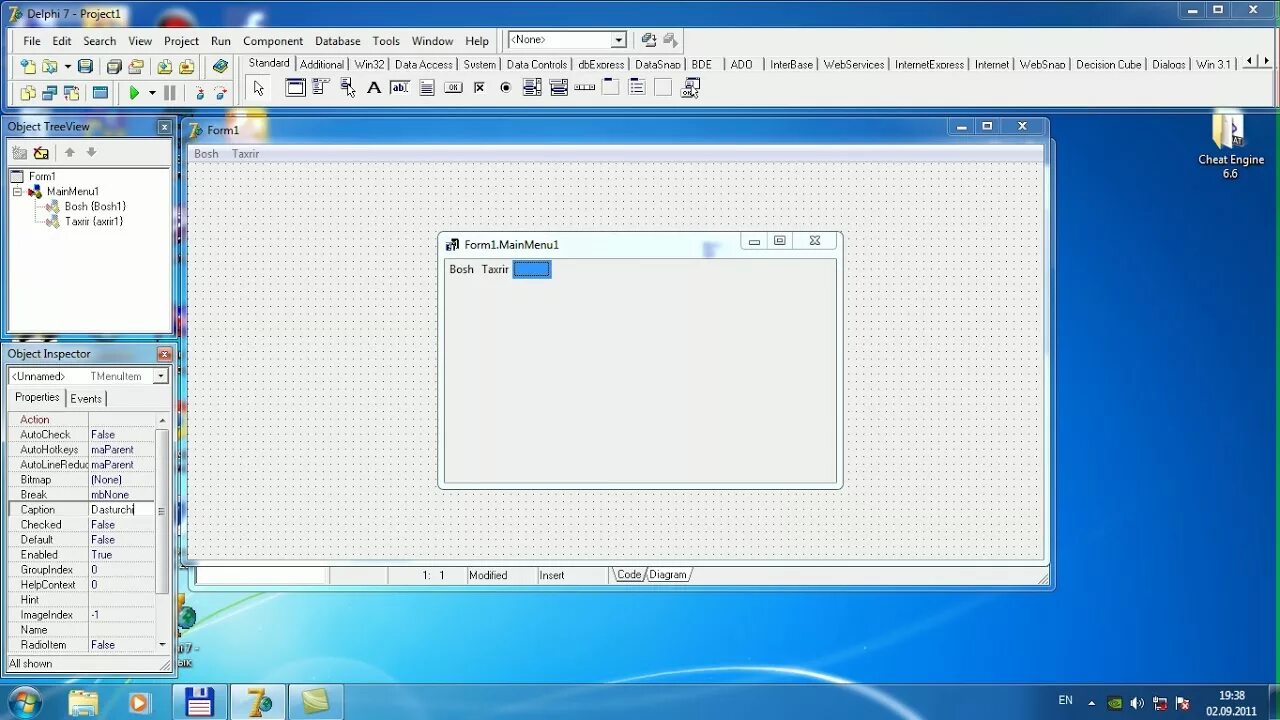Select the Edit component icon
This screenshot has height=720, width=1280.
pos(400,88)
